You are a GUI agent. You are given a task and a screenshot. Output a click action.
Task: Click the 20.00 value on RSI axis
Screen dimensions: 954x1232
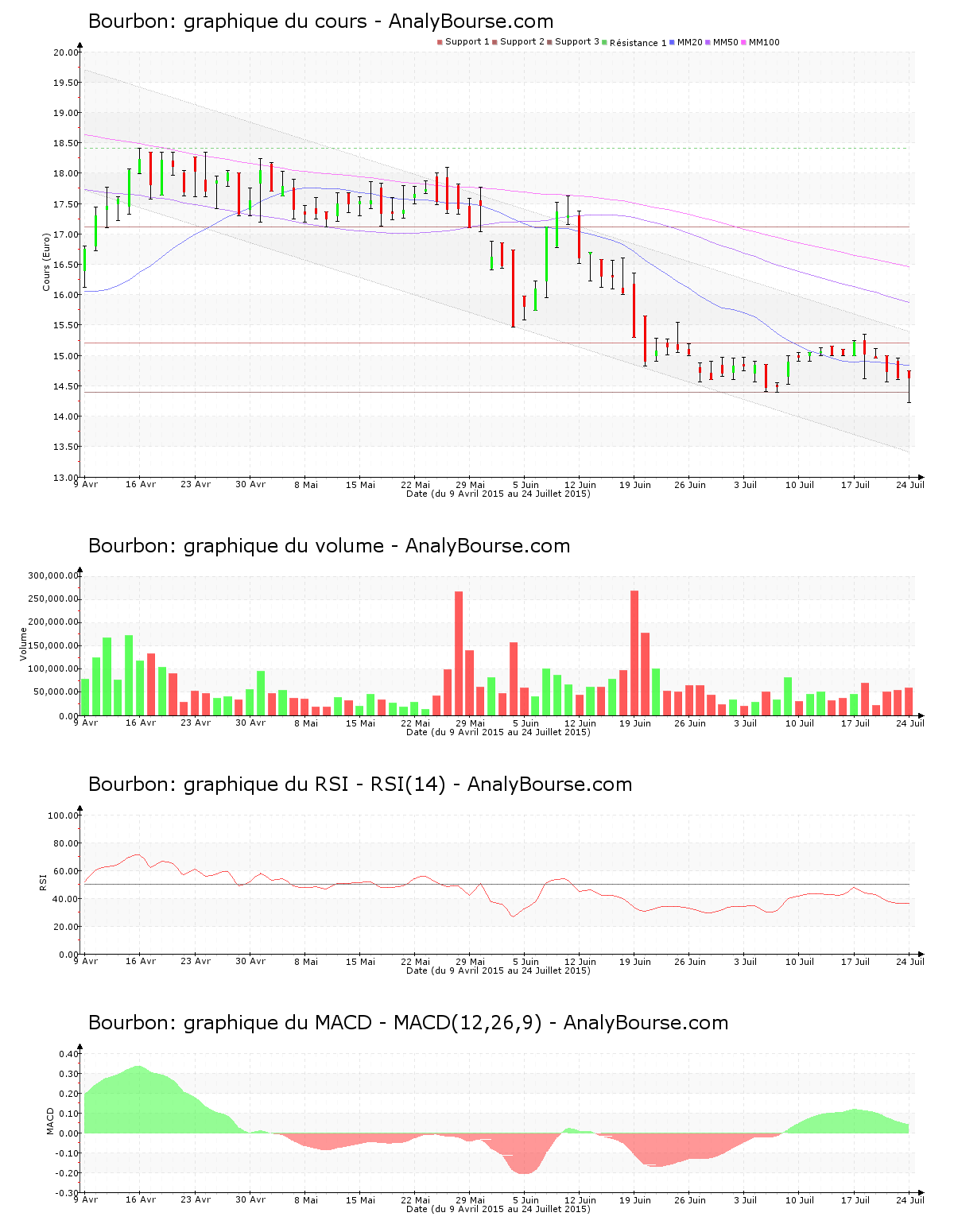pyautogui.click(x=66, y=927)
